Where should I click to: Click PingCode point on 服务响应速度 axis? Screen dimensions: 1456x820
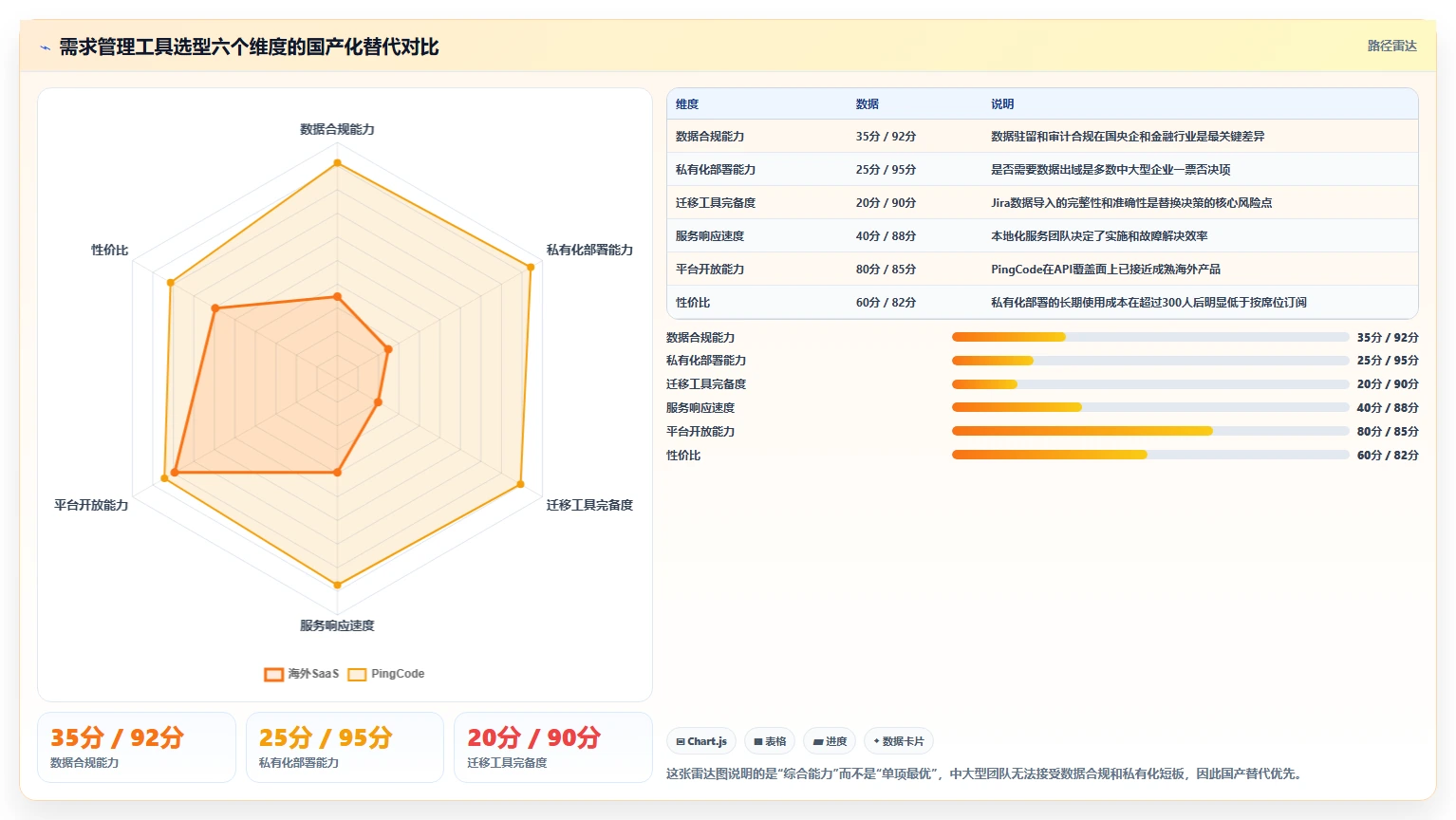coord(337,585)
